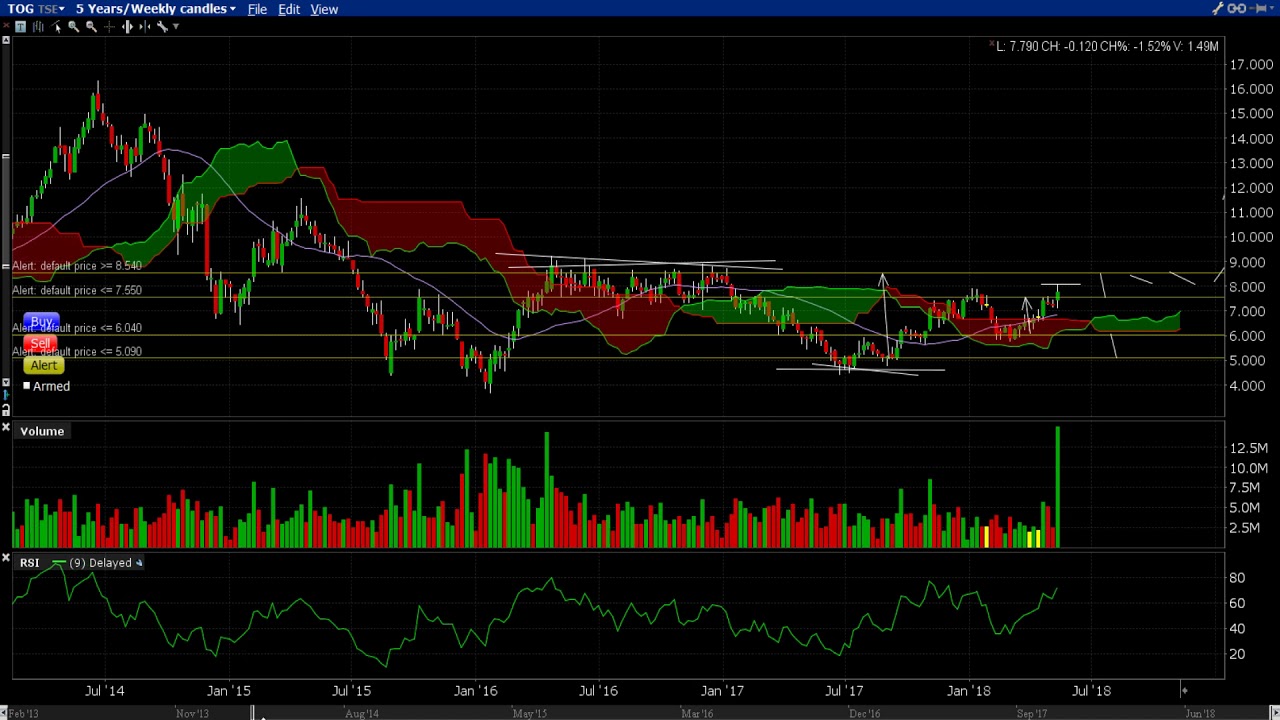Click the pin window icon

(1260, 9)
